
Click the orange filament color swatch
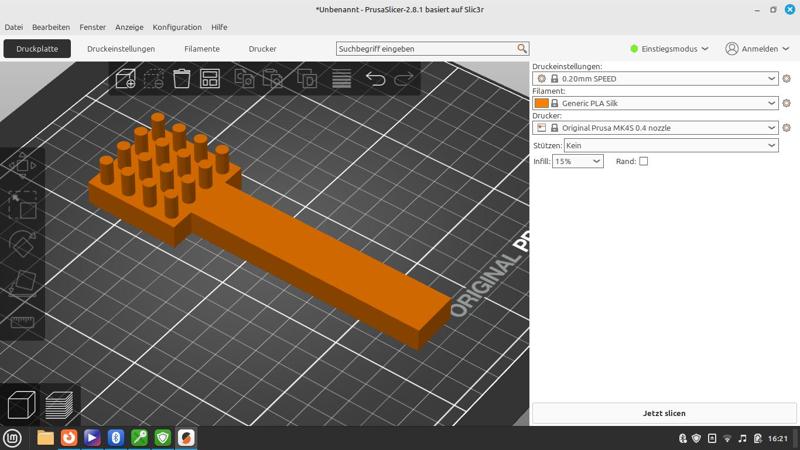(541, 103)
